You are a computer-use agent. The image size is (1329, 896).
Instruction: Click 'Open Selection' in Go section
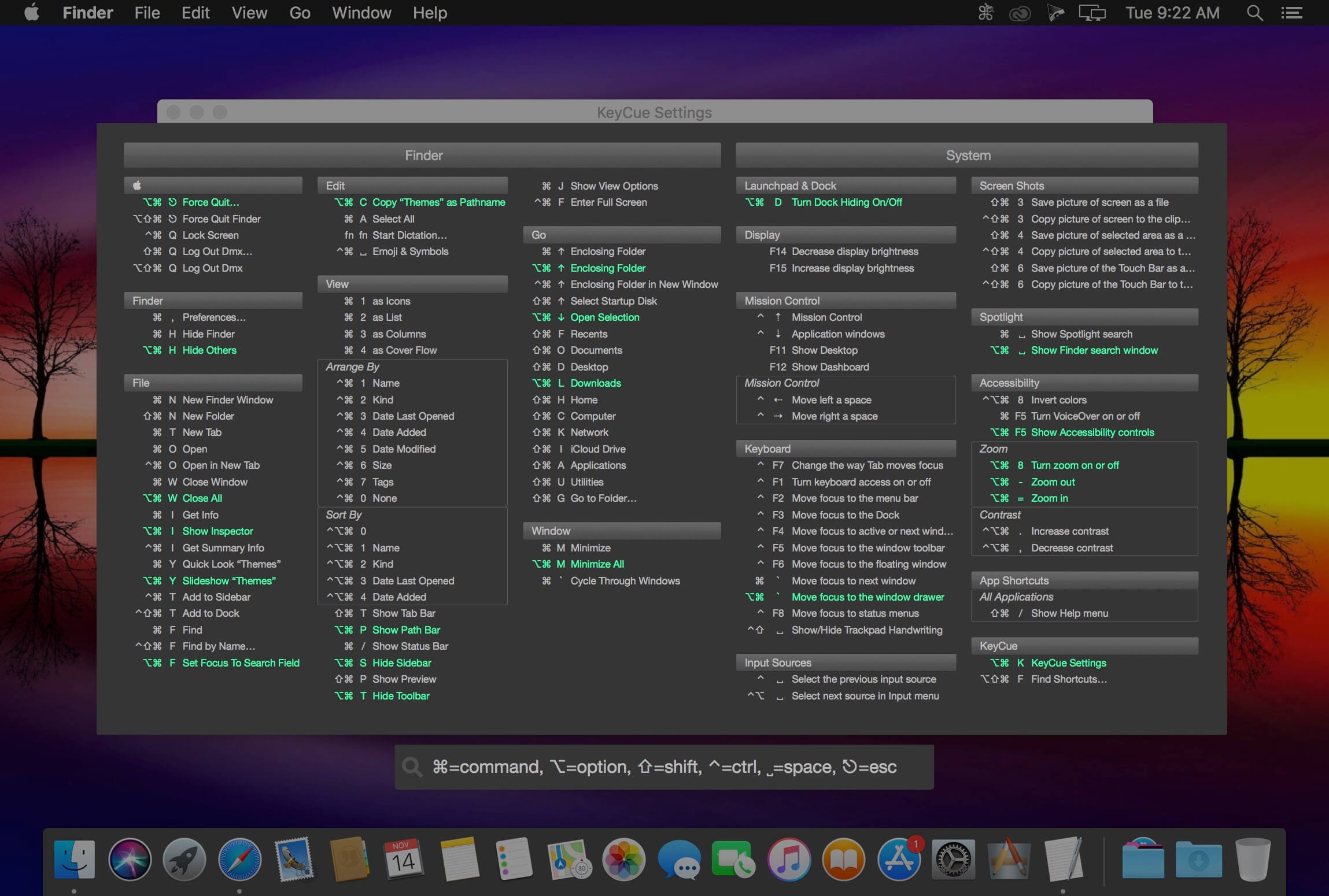(605, 317)
